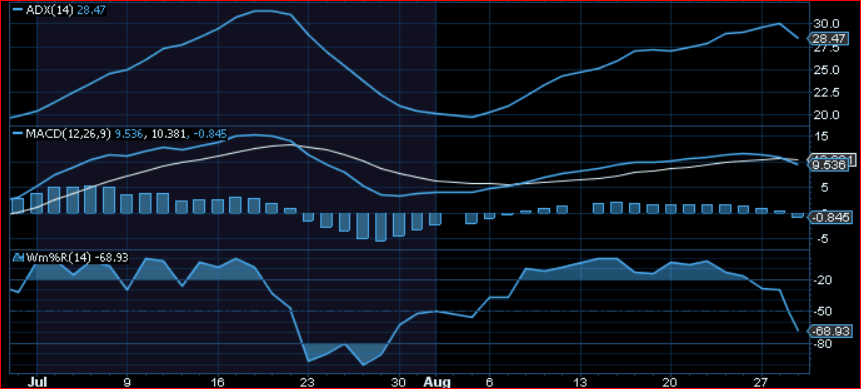Image resolution: width=861 pixels, height=389 pixels.
Task: Click the -80 level on Wm%R axis
Action: pyautogui.click(x=824, y=343)
